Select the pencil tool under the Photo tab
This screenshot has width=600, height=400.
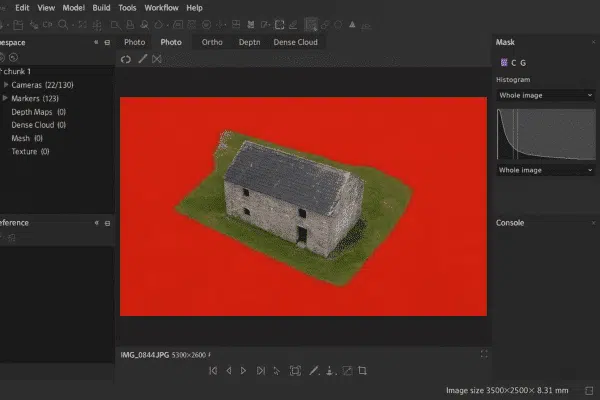click(x=142, y=59)
